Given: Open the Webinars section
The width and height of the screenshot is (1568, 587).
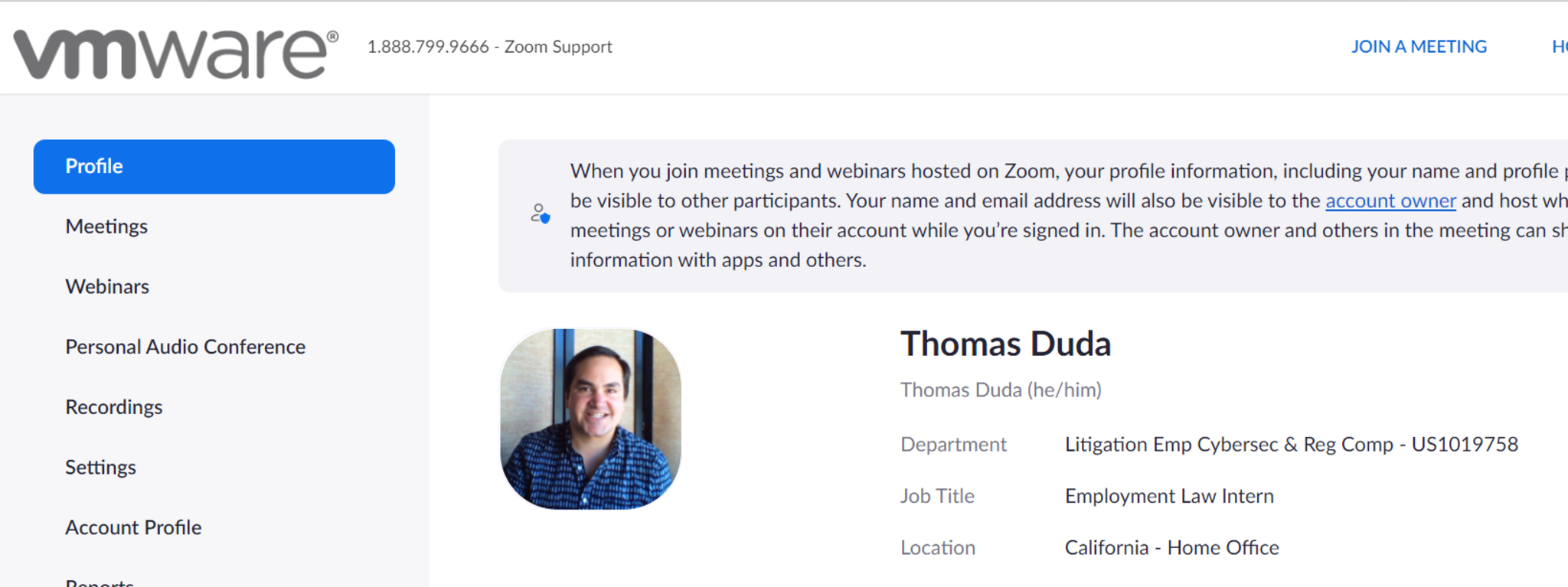Looking at the screenshot, I should point(107,287).
